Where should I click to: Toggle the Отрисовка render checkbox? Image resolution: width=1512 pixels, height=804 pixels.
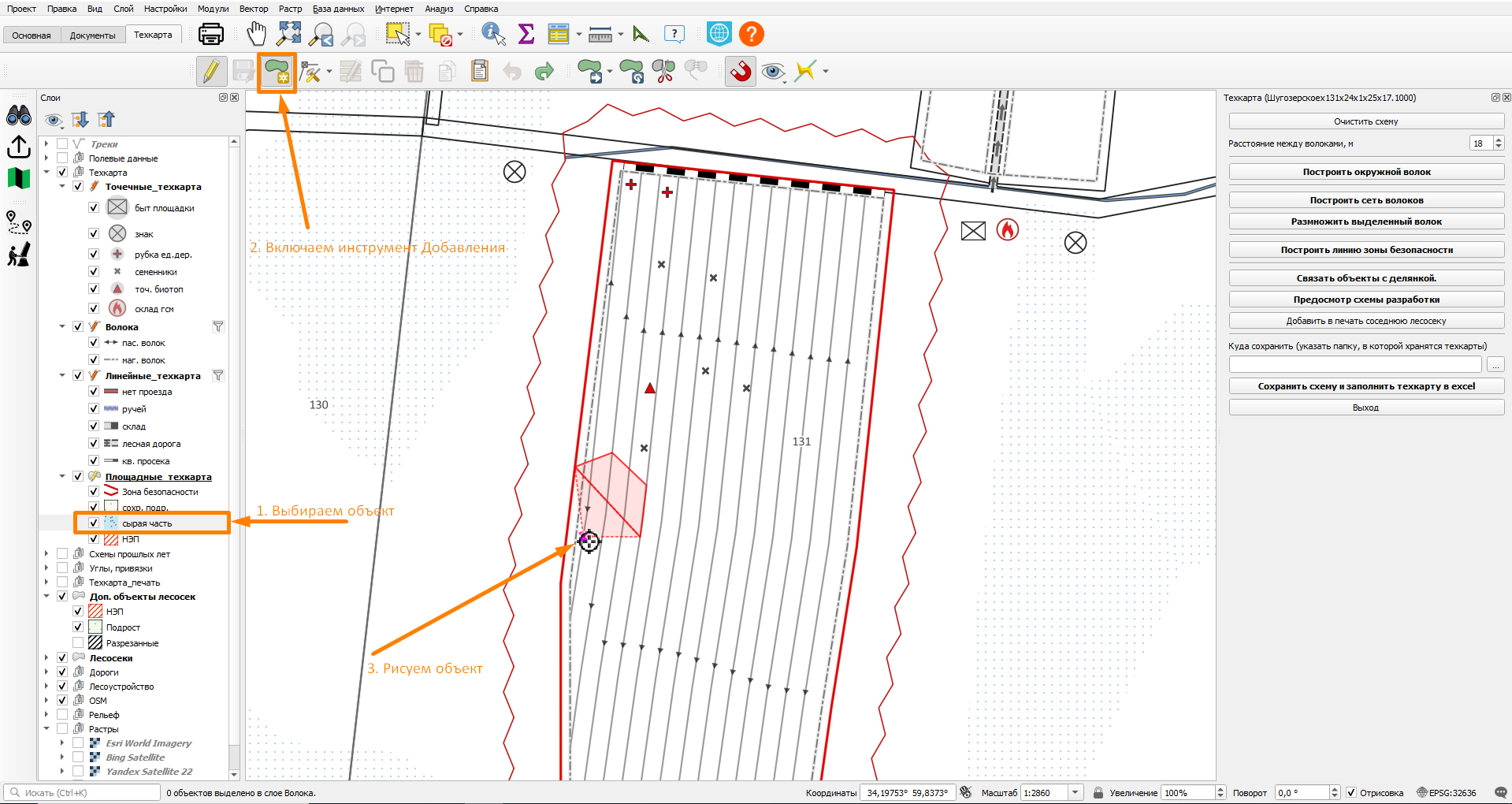click(1351, 792)
